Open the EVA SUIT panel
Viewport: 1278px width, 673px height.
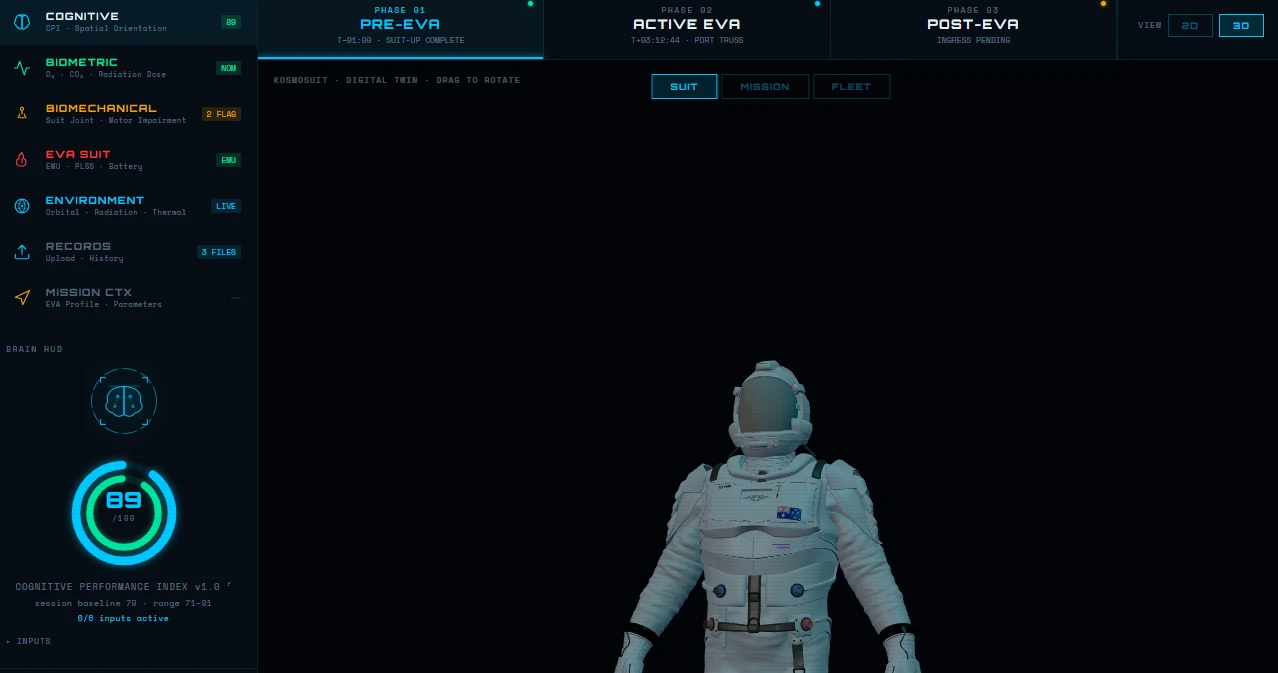pyautogui.click(x=128, y=160)
